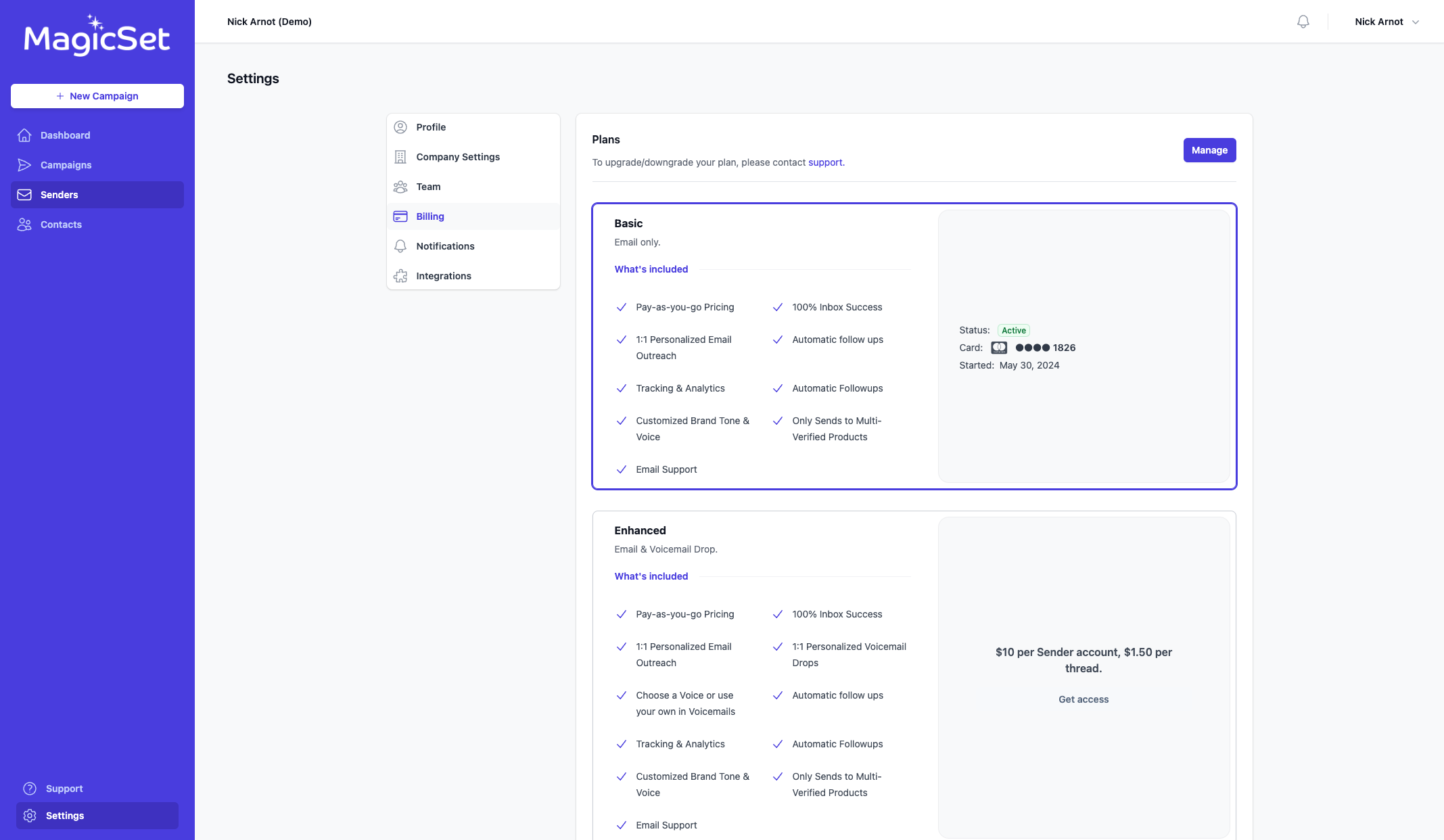The width and height of the screenshot is (1444, 840).
Task: Click the Notifications bell icon in settings menu
Action: [400, 246]
